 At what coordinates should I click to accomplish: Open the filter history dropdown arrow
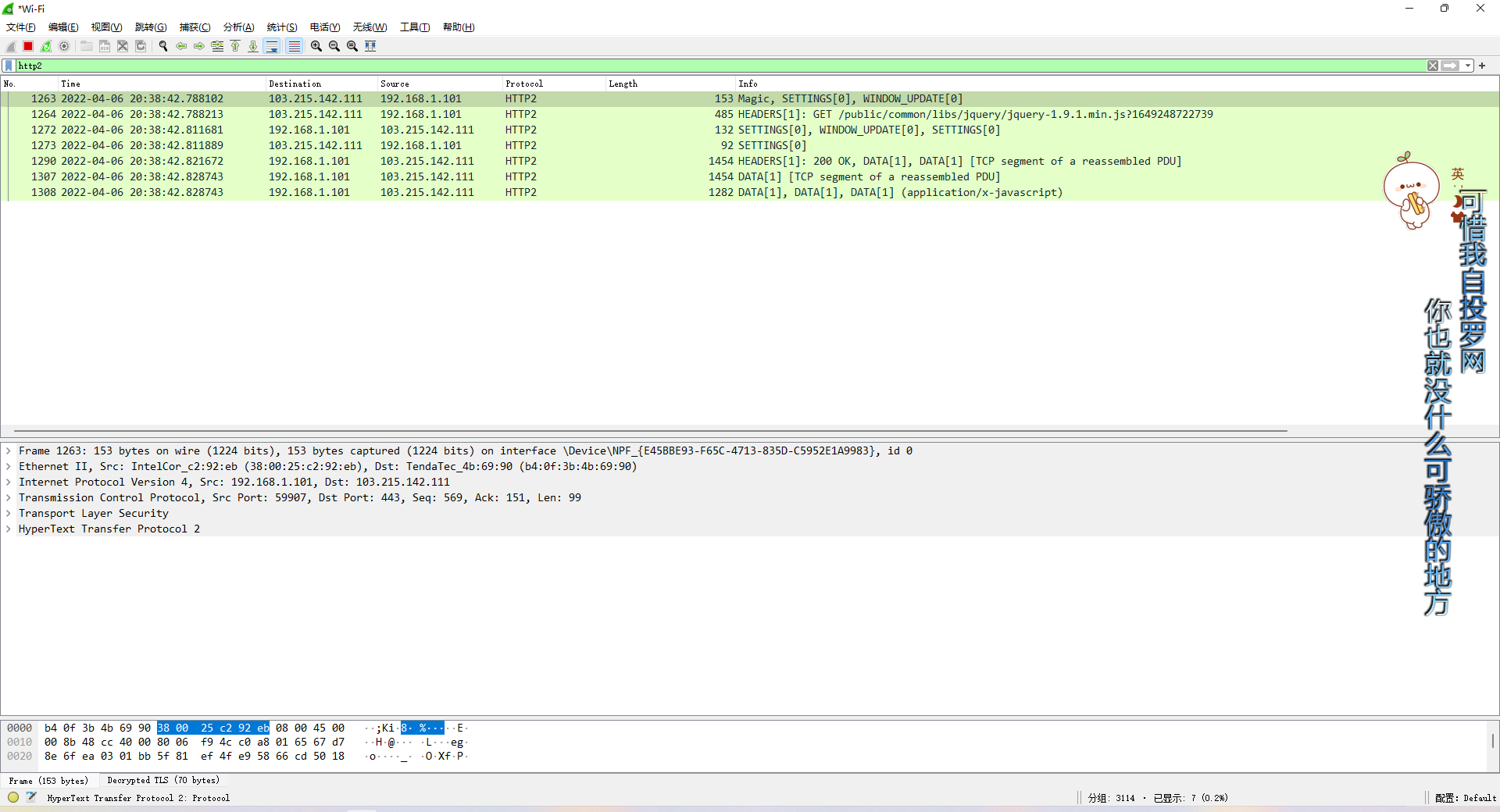click(x=1469, y=66)
